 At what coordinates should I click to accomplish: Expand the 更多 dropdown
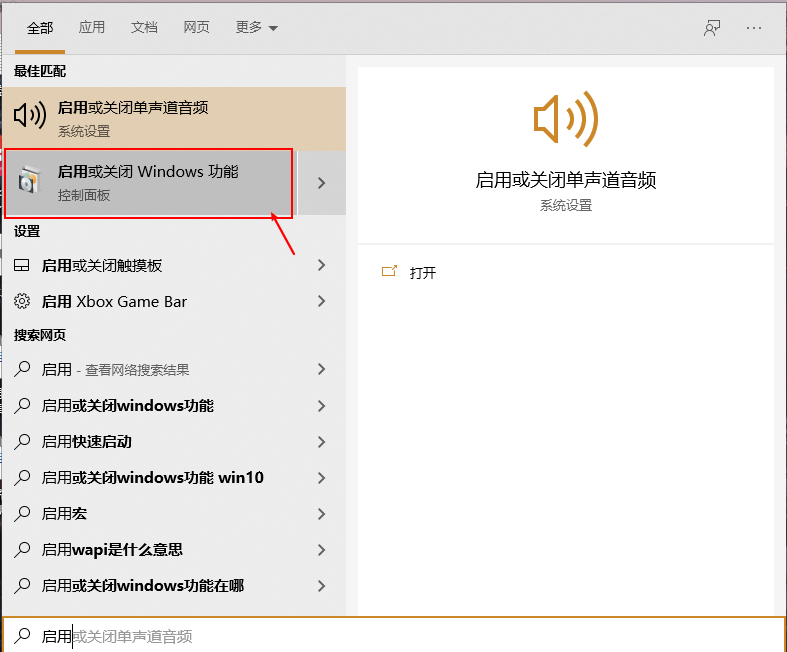(256, 27)
